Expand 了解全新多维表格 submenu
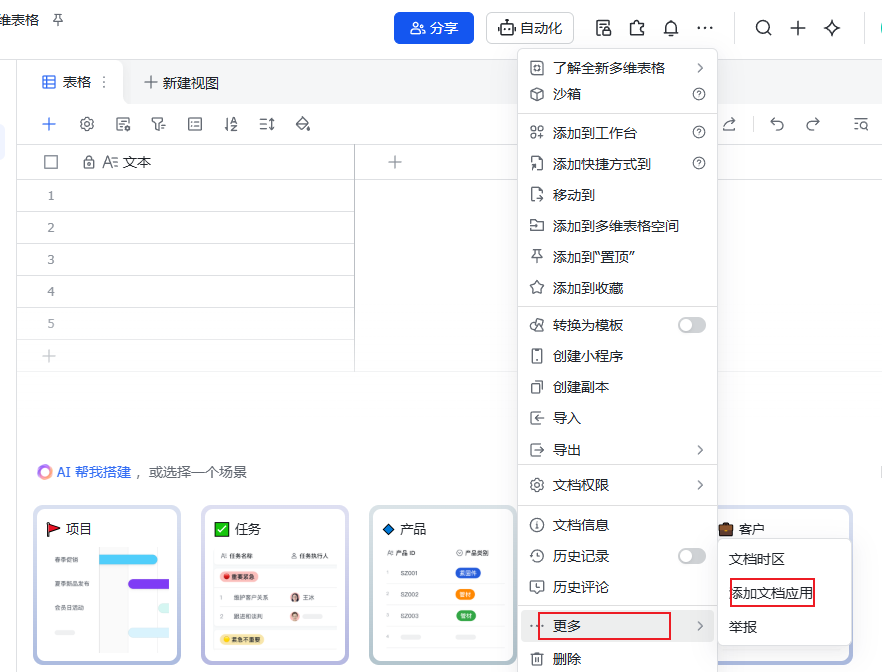This screenshot has width=882, height=672. (617, 68)
